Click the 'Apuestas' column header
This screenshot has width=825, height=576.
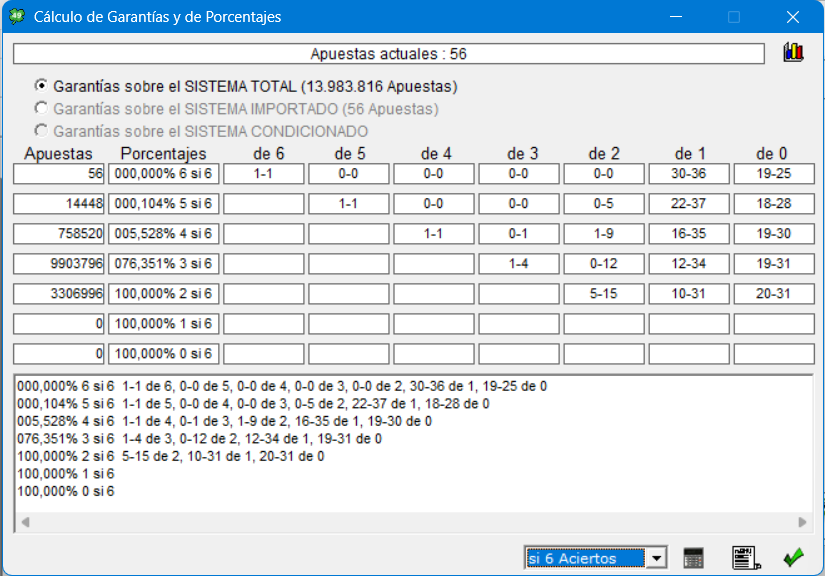point(58,154)
